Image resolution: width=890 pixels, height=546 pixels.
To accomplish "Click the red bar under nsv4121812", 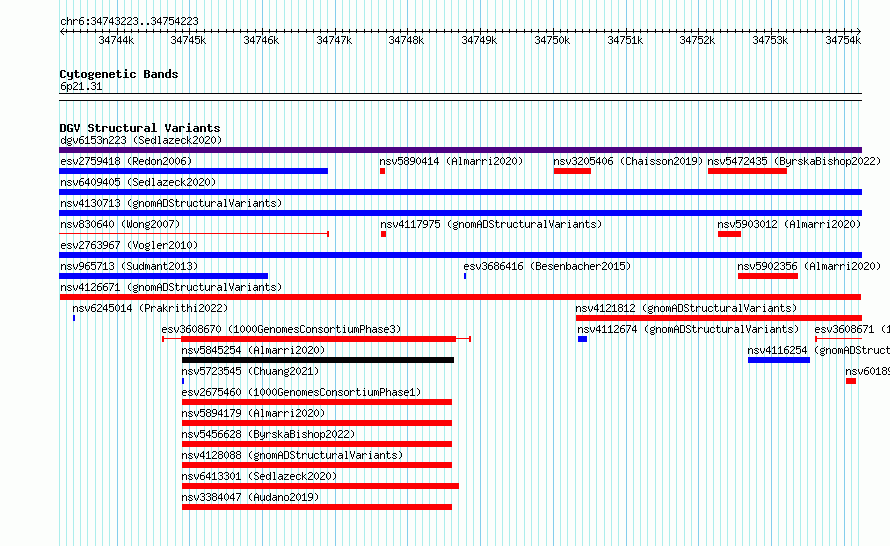I will tap(719, 318).
